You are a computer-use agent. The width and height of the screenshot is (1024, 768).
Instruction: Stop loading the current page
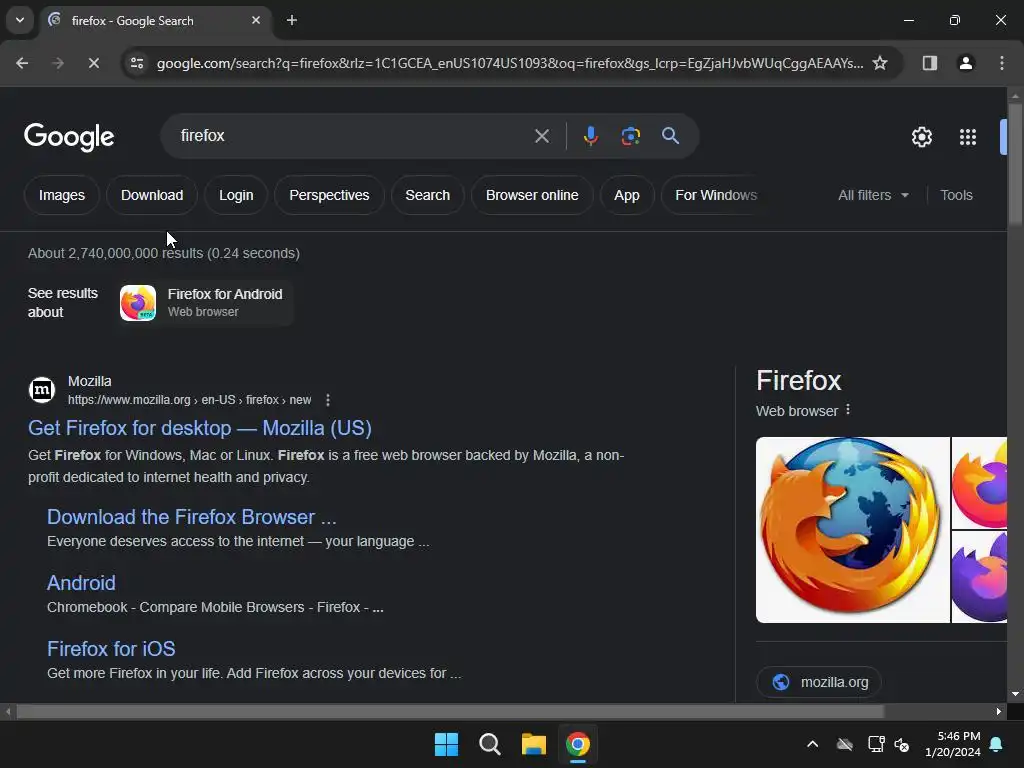93,63
